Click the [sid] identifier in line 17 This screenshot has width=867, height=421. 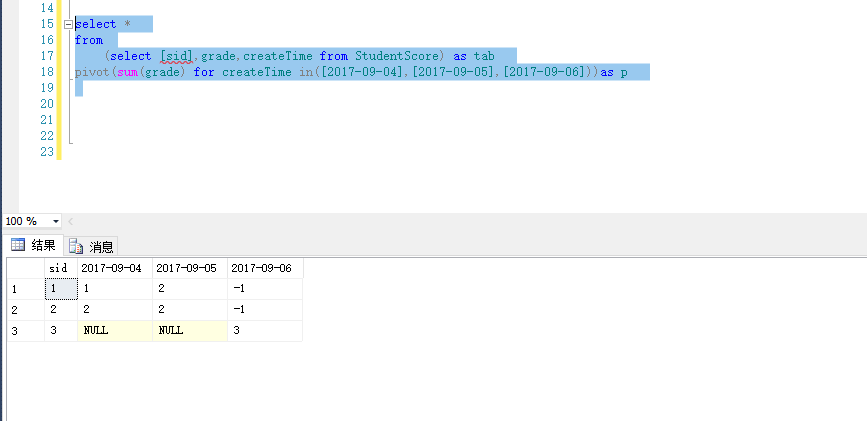[176, 56]
